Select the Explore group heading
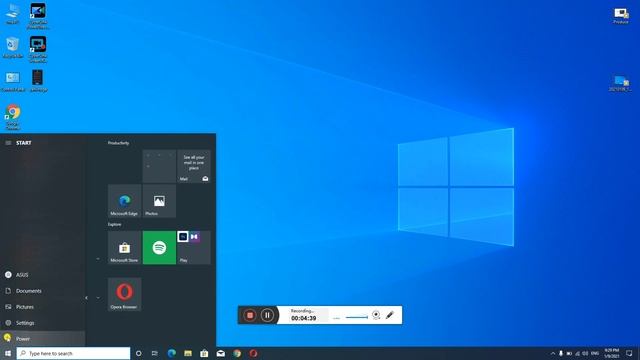This screenshot has height=360, width=640. coord(114,224)
